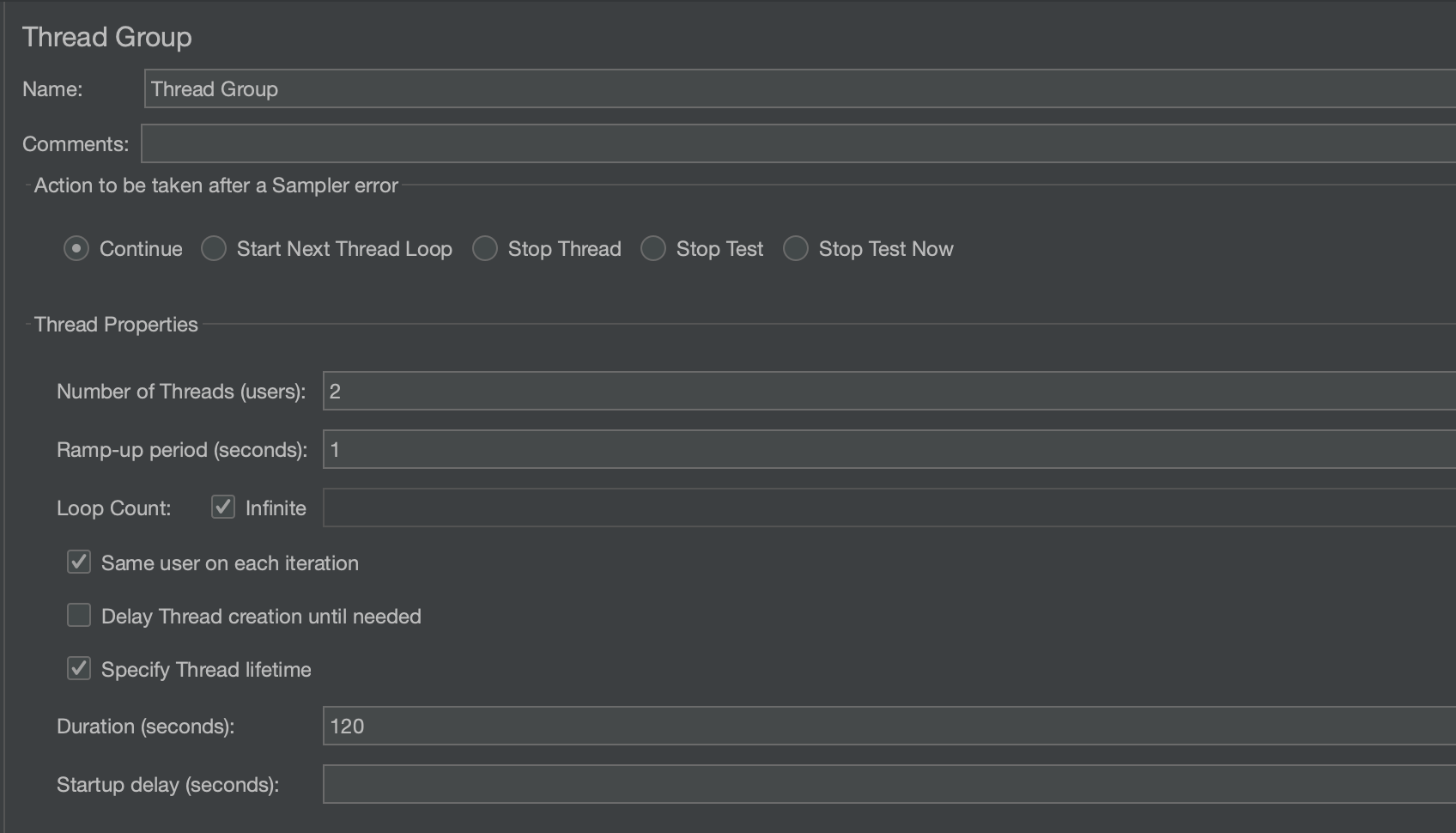Image resolution: width=1456 pixels, height=833 pixels.
Task: Focus the Duration seconds field
Action: coord(889,727)
